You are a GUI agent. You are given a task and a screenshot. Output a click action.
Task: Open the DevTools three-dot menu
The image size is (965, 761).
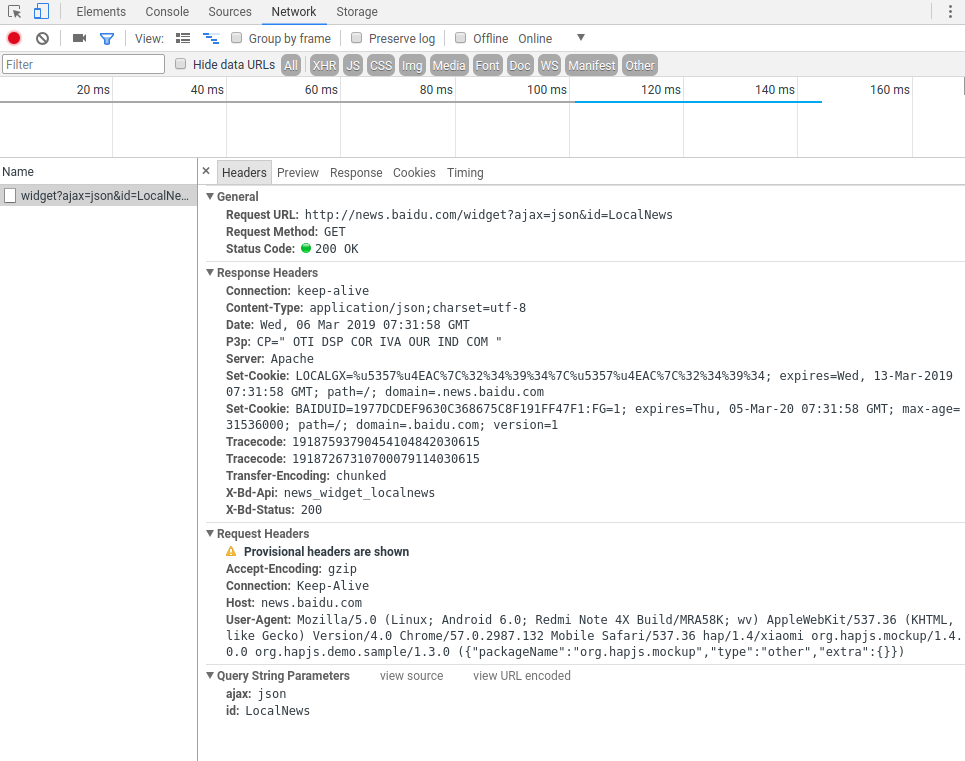(950, 12)
